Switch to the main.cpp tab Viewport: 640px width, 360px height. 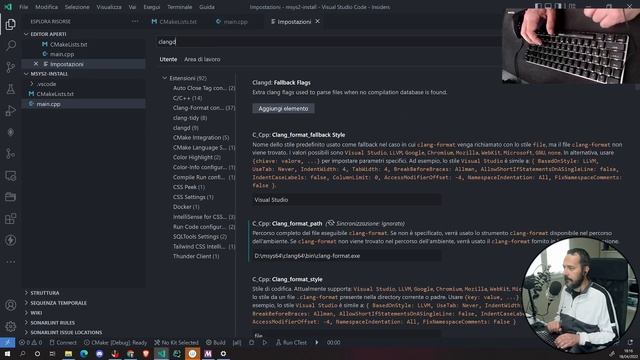tap(232, 22)
